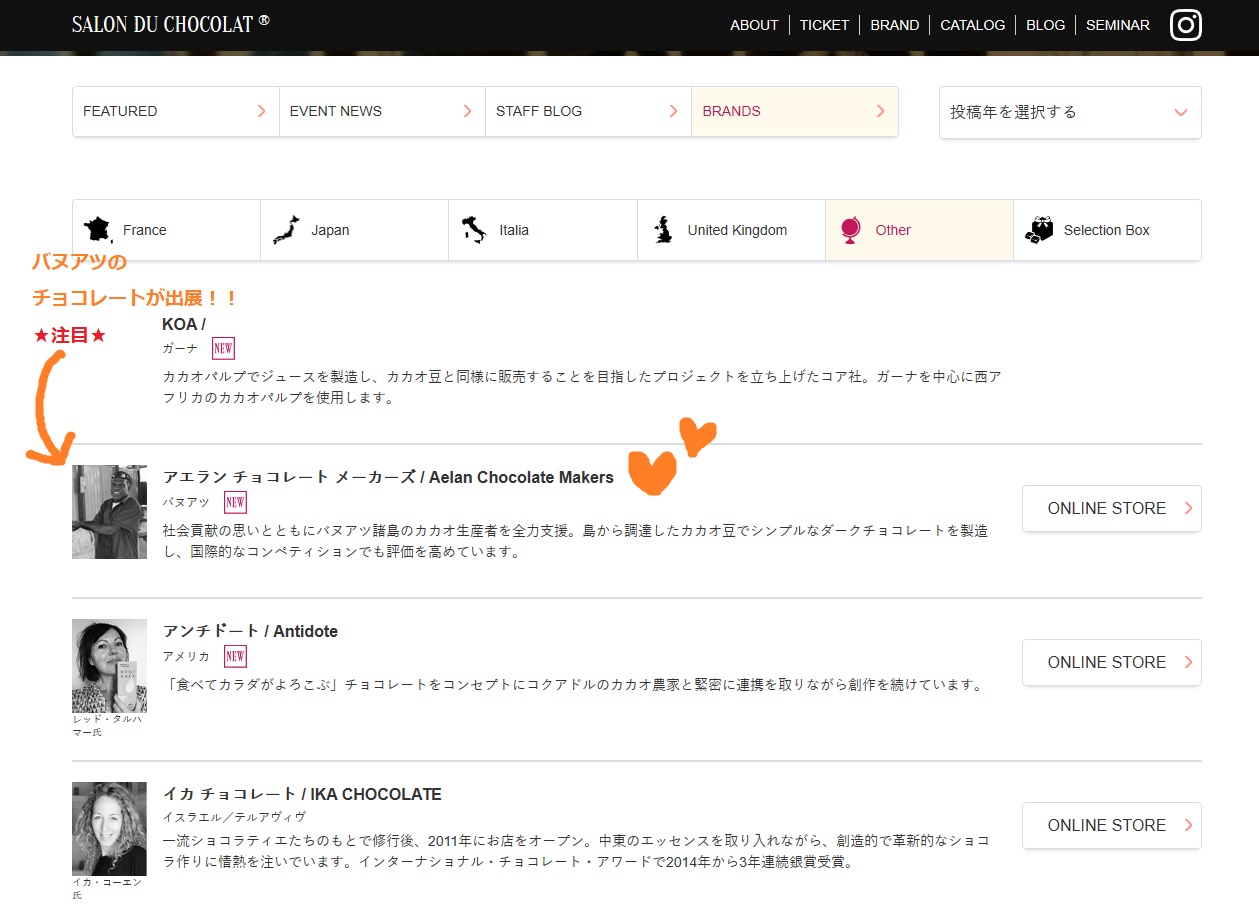Image resolution: width=1259 pixels, height=904 pixels.
Task: Switch to the FEATURED tab
Action: click(x=176, y=111)
